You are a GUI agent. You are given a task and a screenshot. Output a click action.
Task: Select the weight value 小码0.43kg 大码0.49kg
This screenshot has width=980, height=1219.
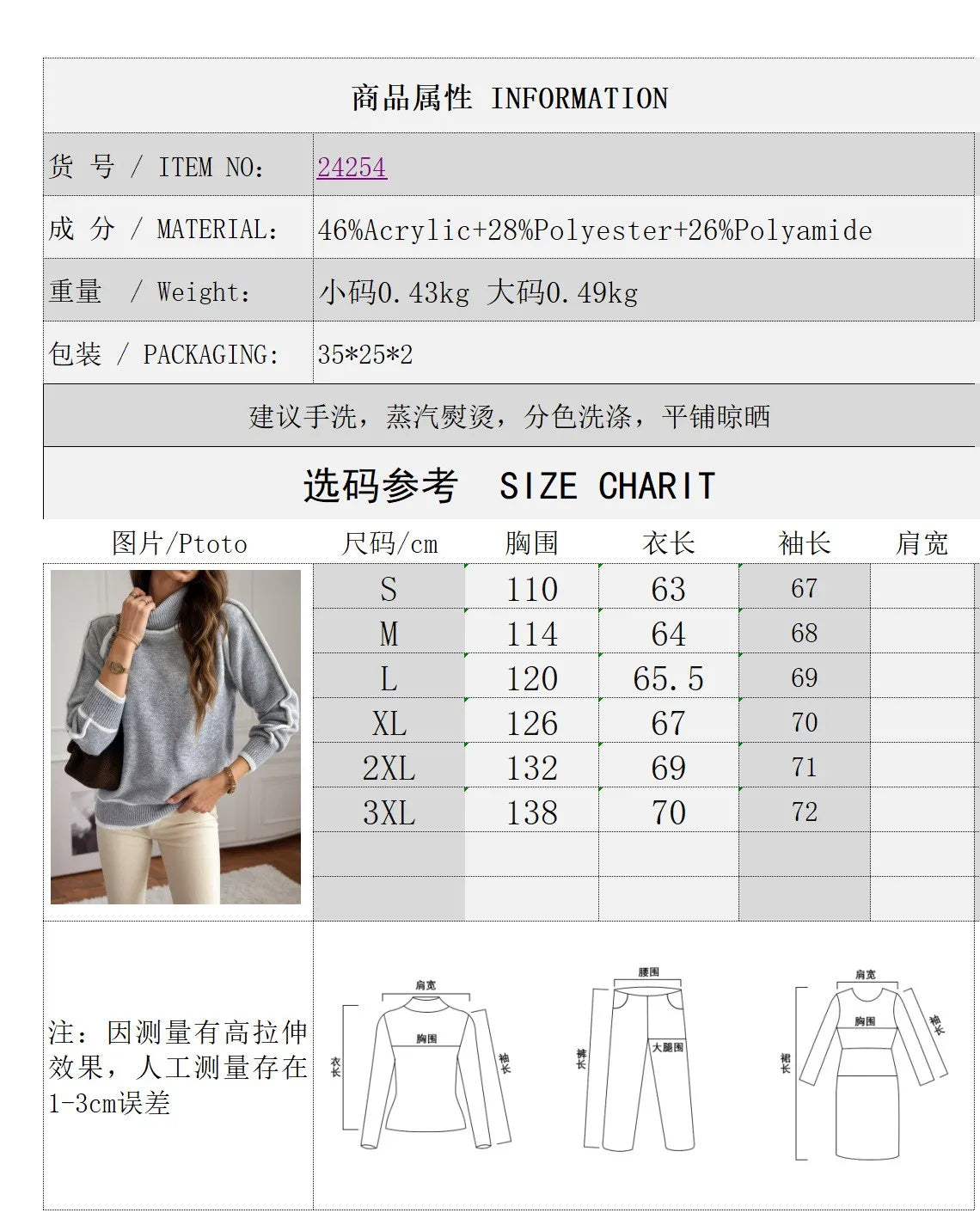pyautogui.click(x=479, y=292)
